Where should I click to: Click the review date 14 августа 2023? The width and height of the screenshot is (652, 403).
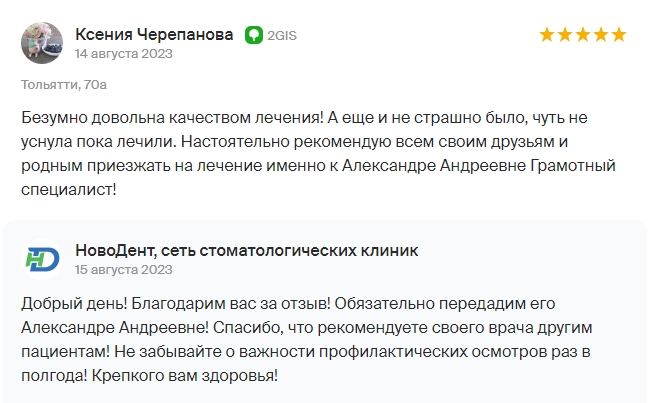(123, 54)
